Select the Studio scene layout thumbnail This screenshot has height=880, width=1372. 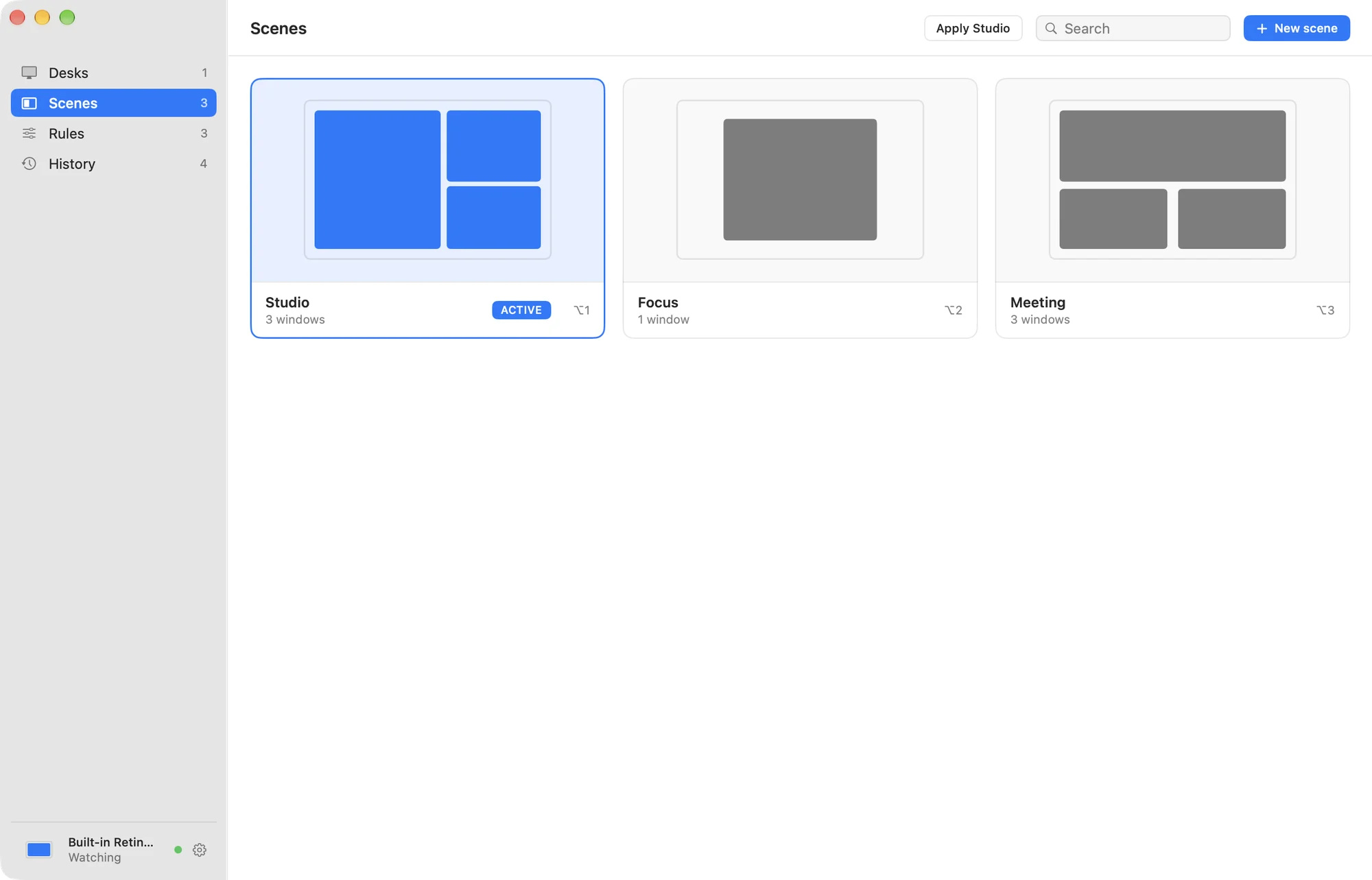point(427,180)
